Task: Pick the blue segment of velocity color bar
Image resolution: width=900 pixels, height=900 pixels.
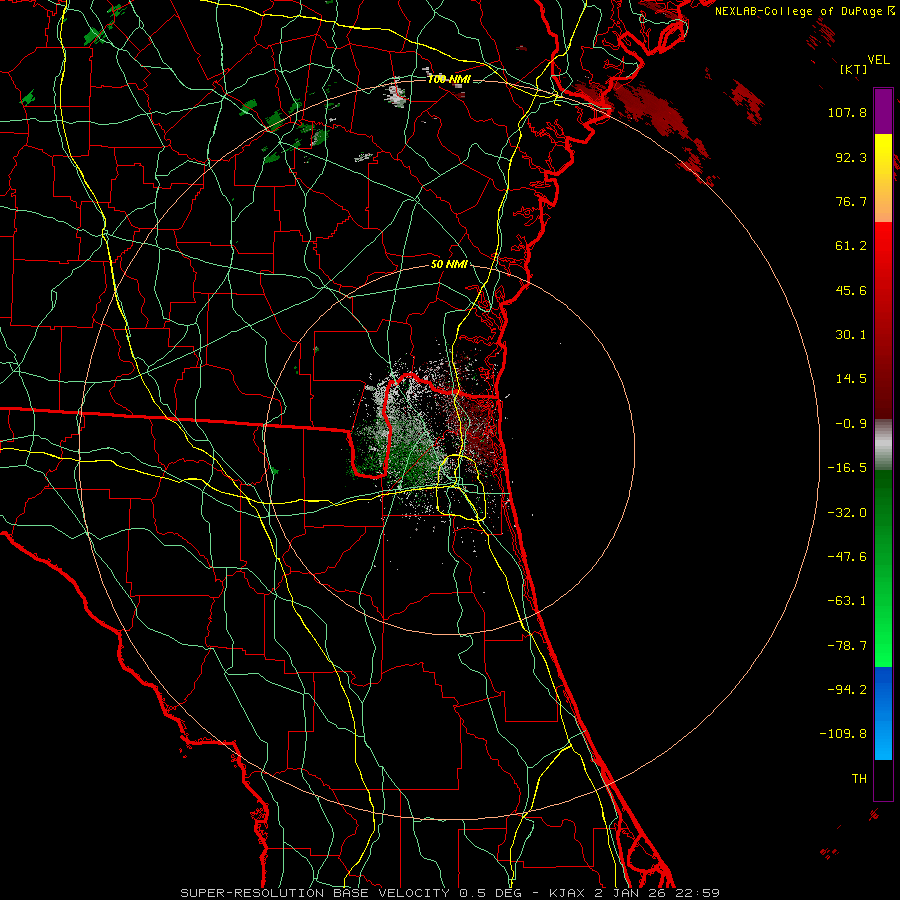Action: tap(883, 713)
